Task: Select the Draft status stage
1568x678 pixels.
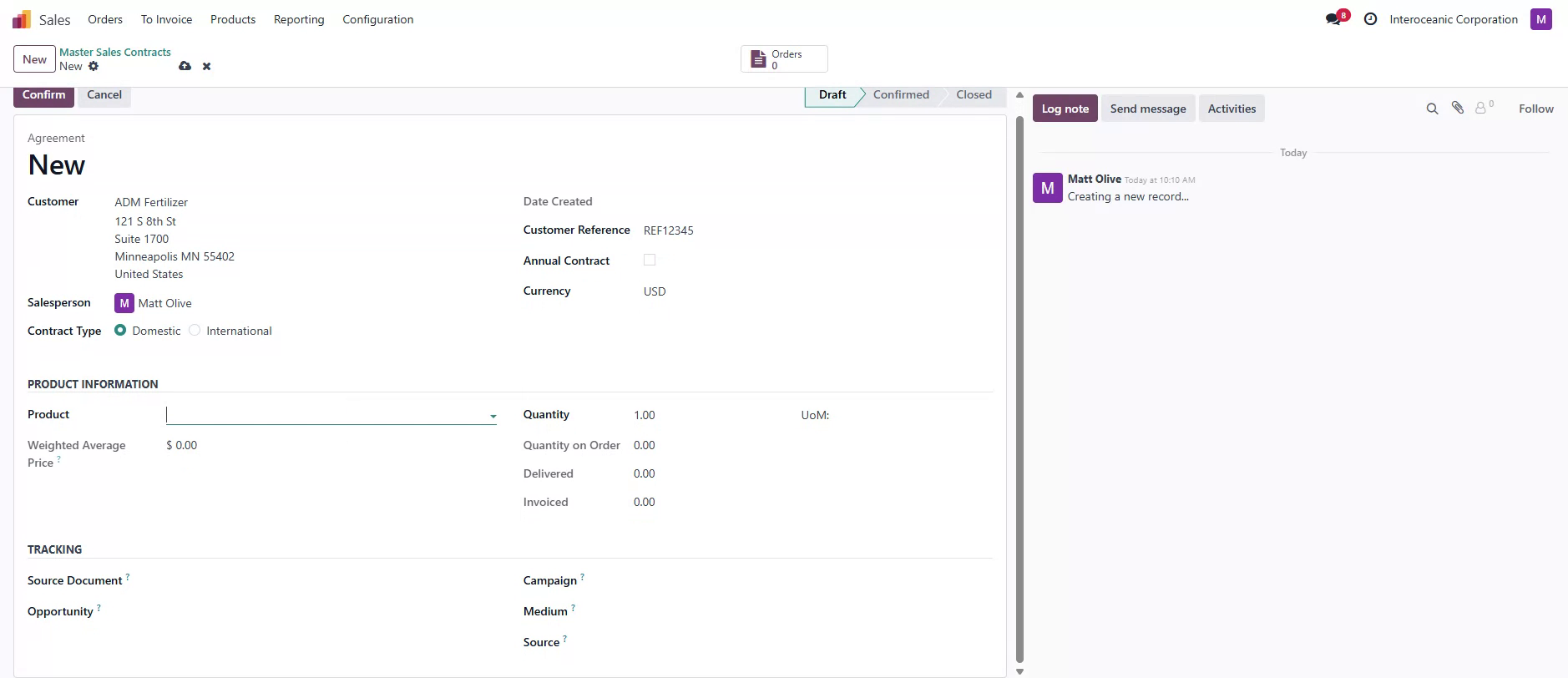Action: [x=832, y=95]
